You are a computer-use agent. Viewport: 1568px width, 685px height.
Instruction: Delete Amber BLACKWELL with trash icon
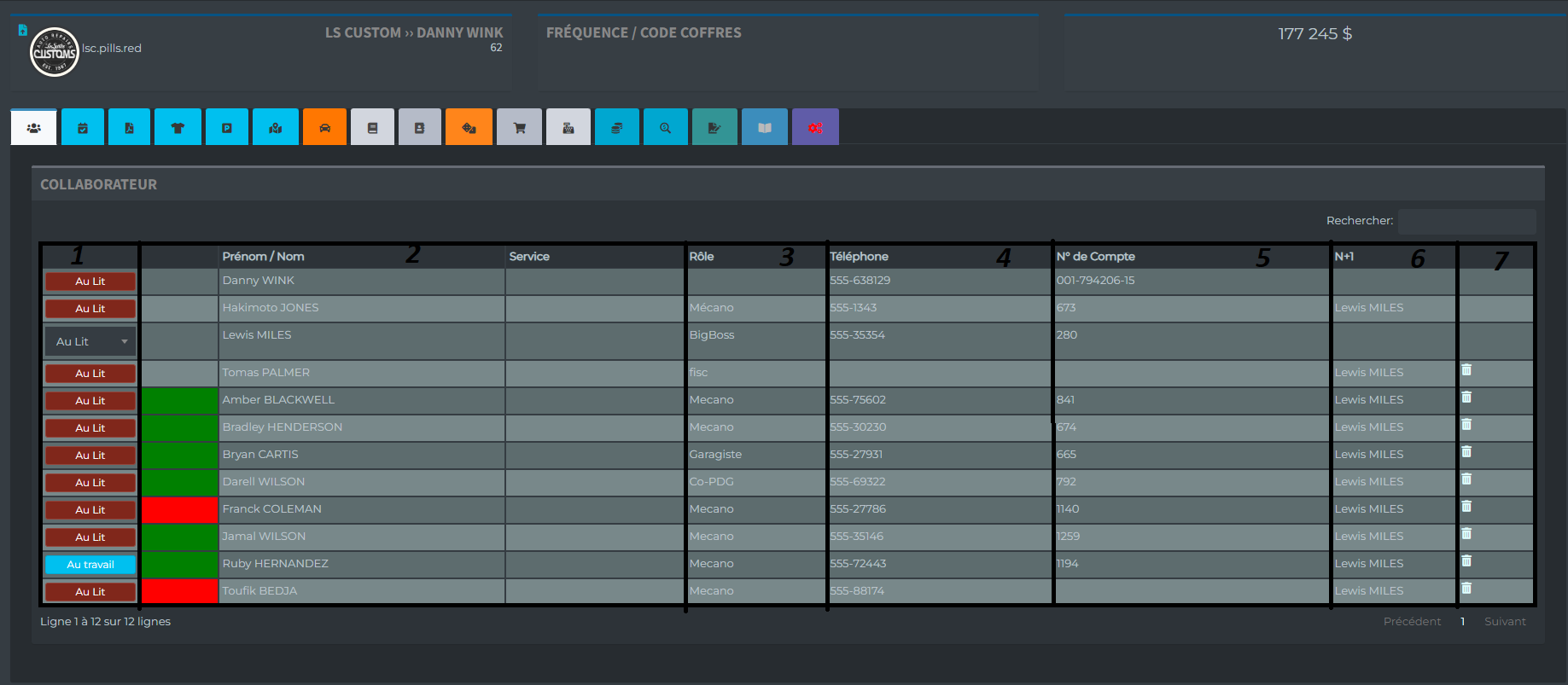pyautogui.click(x=1466, y=398)
